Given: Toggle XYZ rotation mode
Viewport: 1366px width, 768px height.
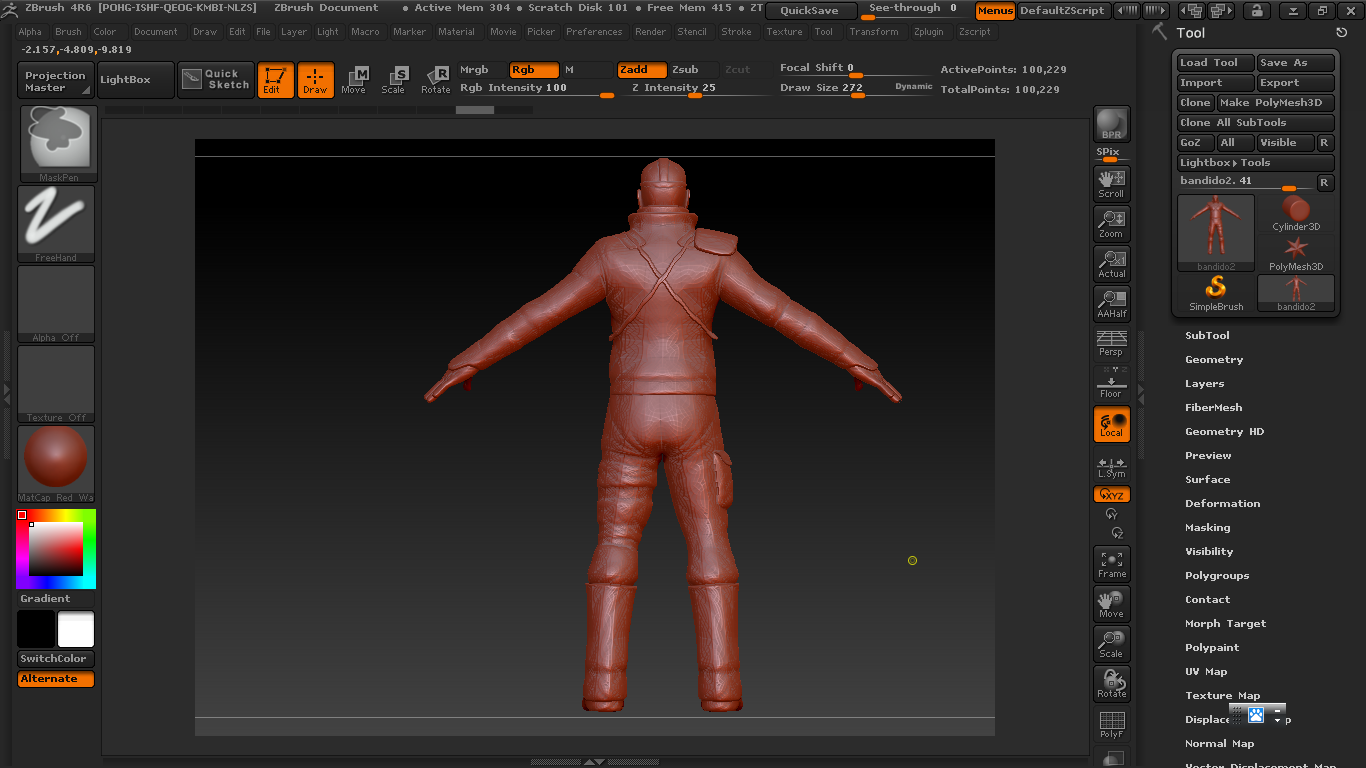Looking at the screenshot, I should tap(1111, 494).
